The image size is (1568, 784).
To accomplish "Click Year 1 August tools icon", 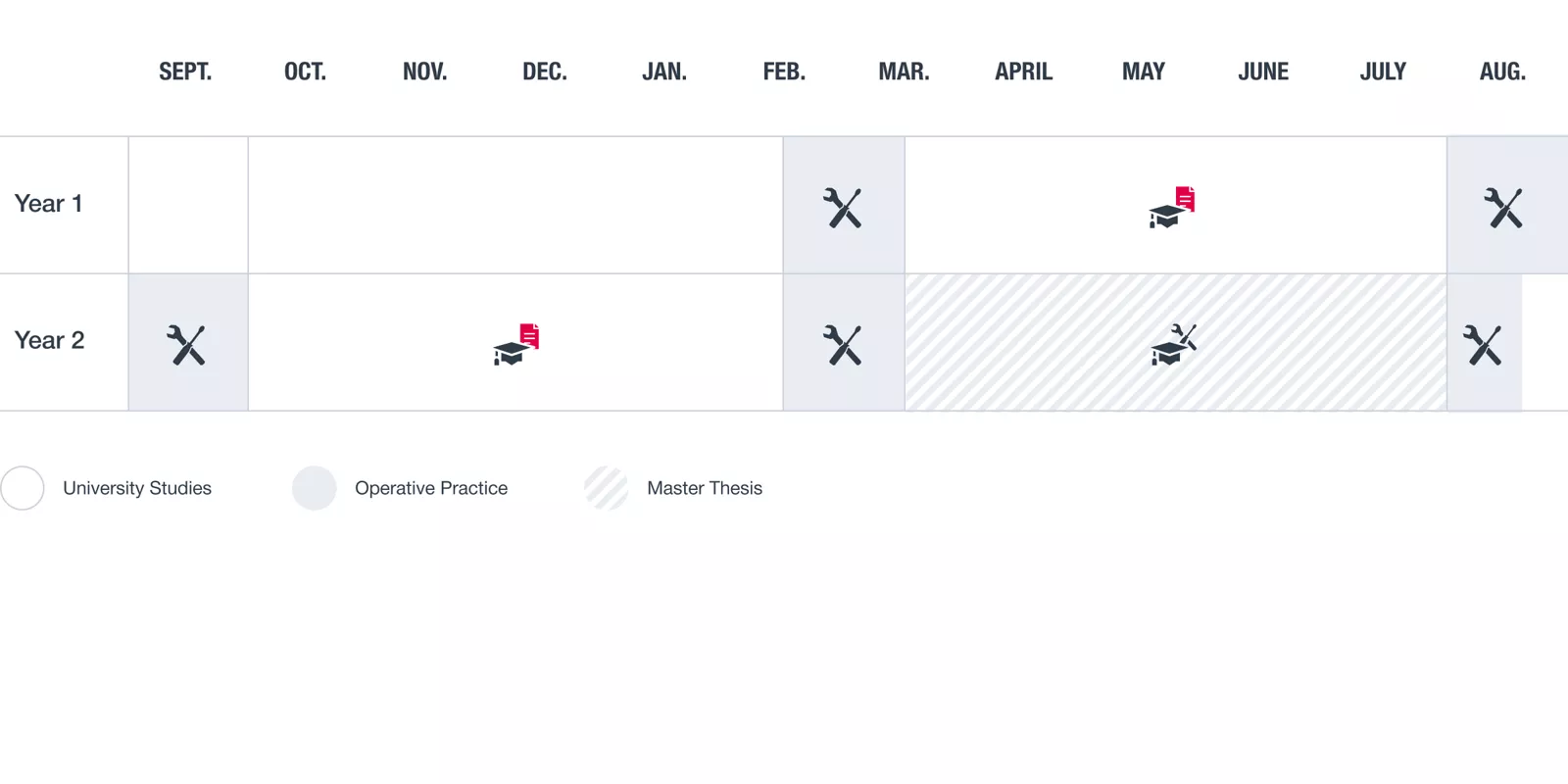I will point(1503,208).
